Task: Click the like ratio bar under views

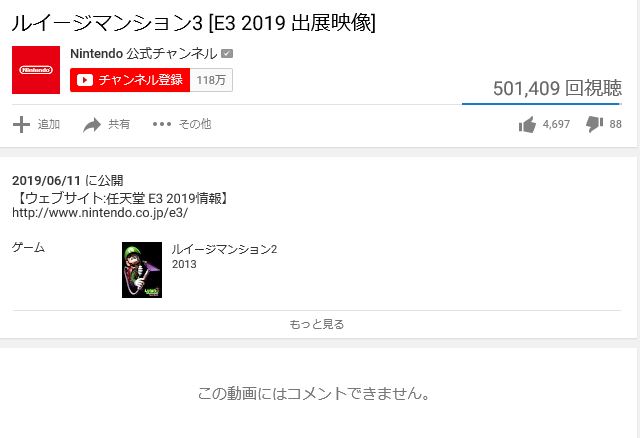Action: pos(542,104)
